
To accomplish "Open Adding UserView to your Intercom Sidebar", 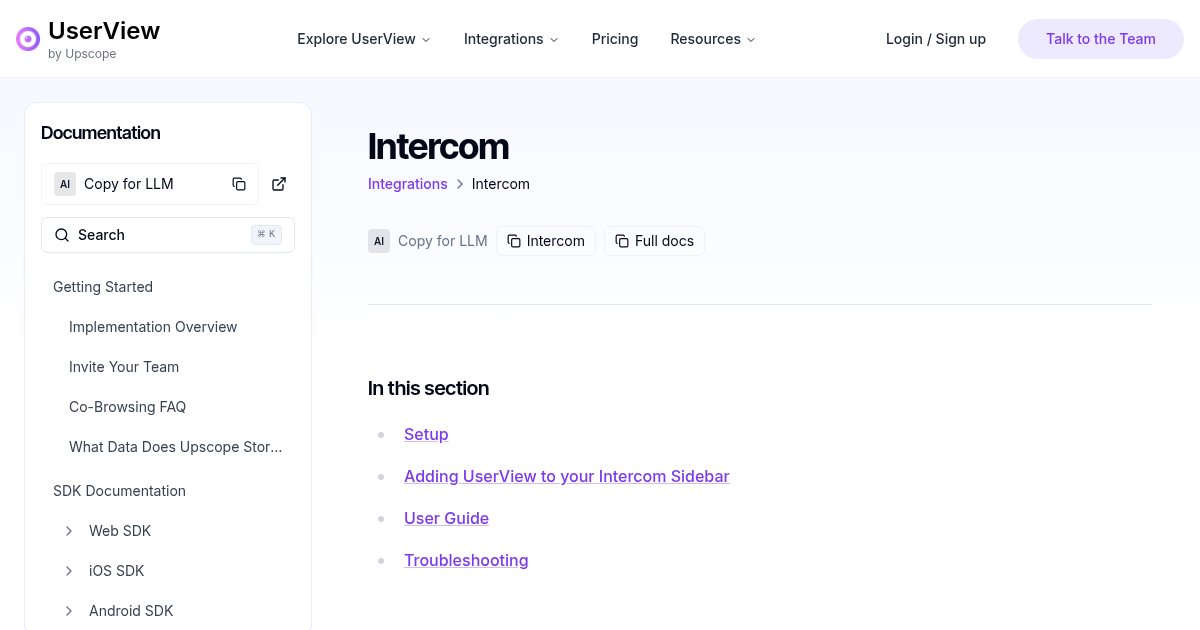I will tap(567, 476).
